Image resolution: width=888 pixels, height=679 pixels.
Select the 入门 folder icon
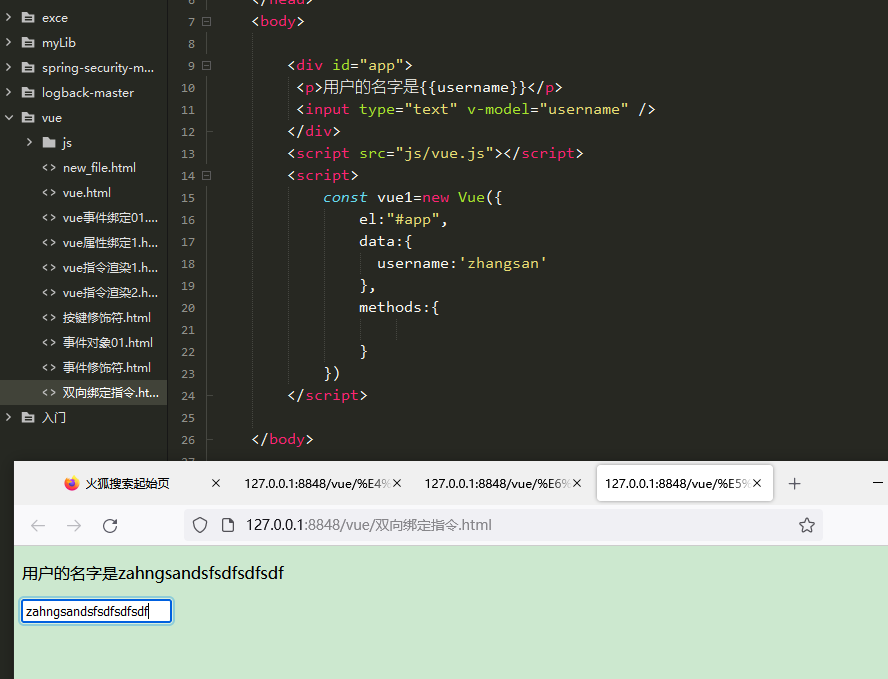pos(28,417)
